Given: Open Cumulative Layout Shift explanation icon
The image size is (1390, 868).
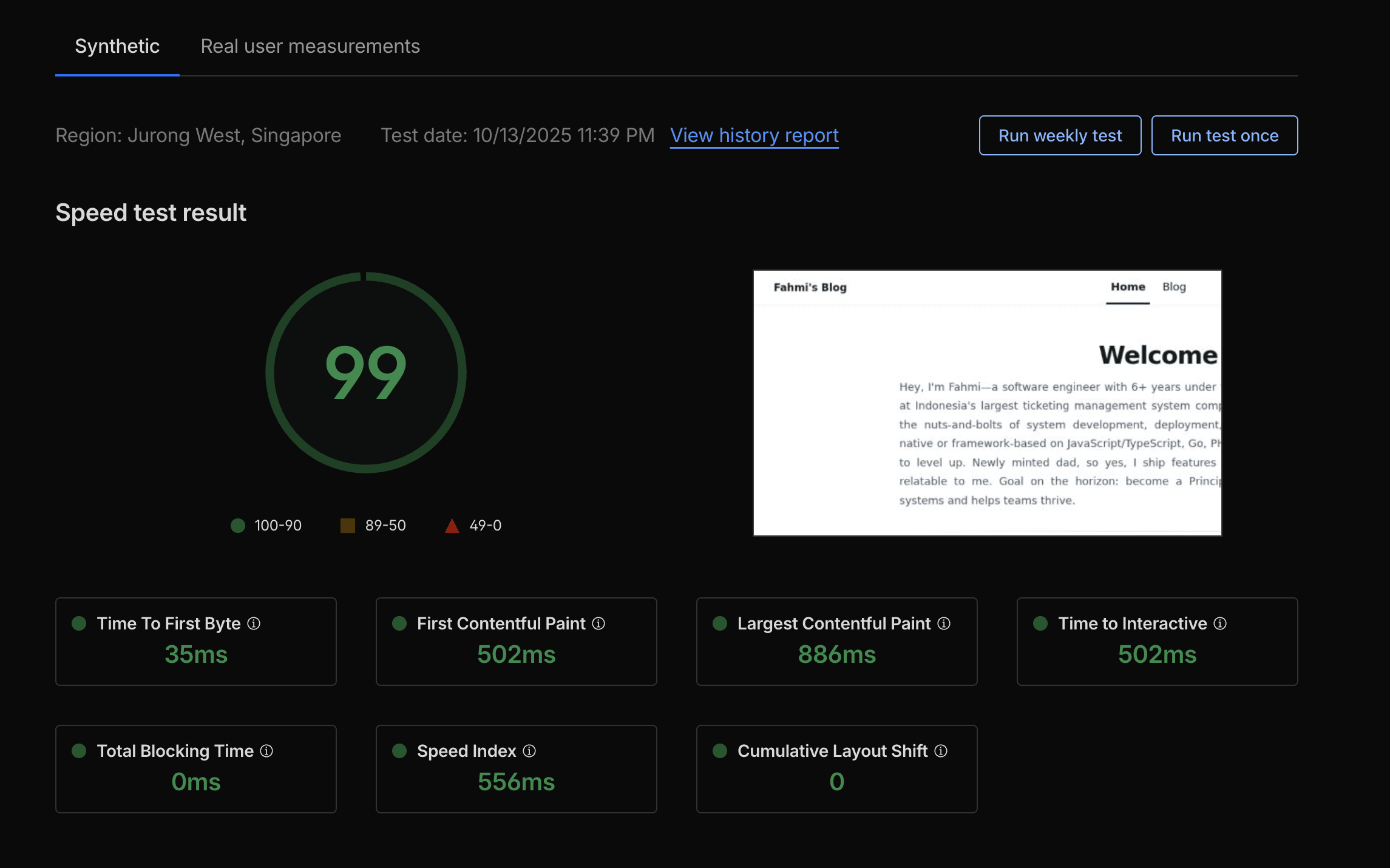Looking at the screenshot, I should 941,751.
